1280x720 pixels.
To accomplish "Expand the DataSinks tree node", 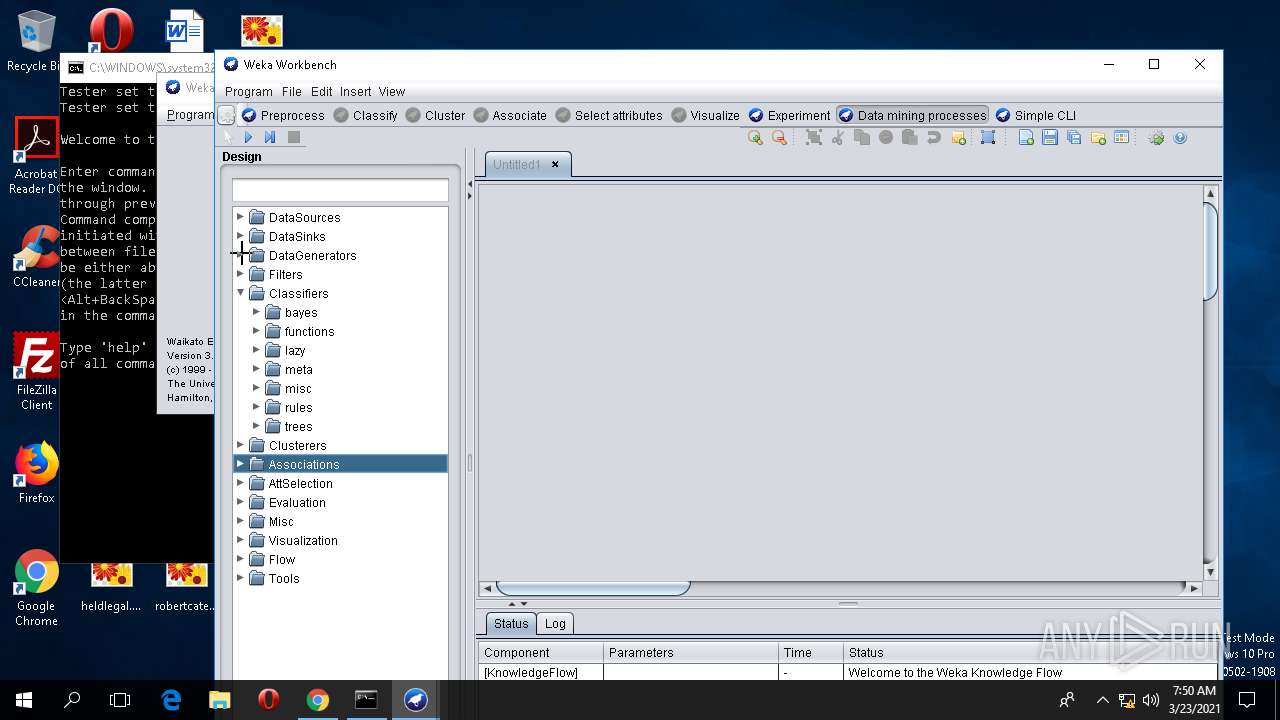I will point(240,236).
